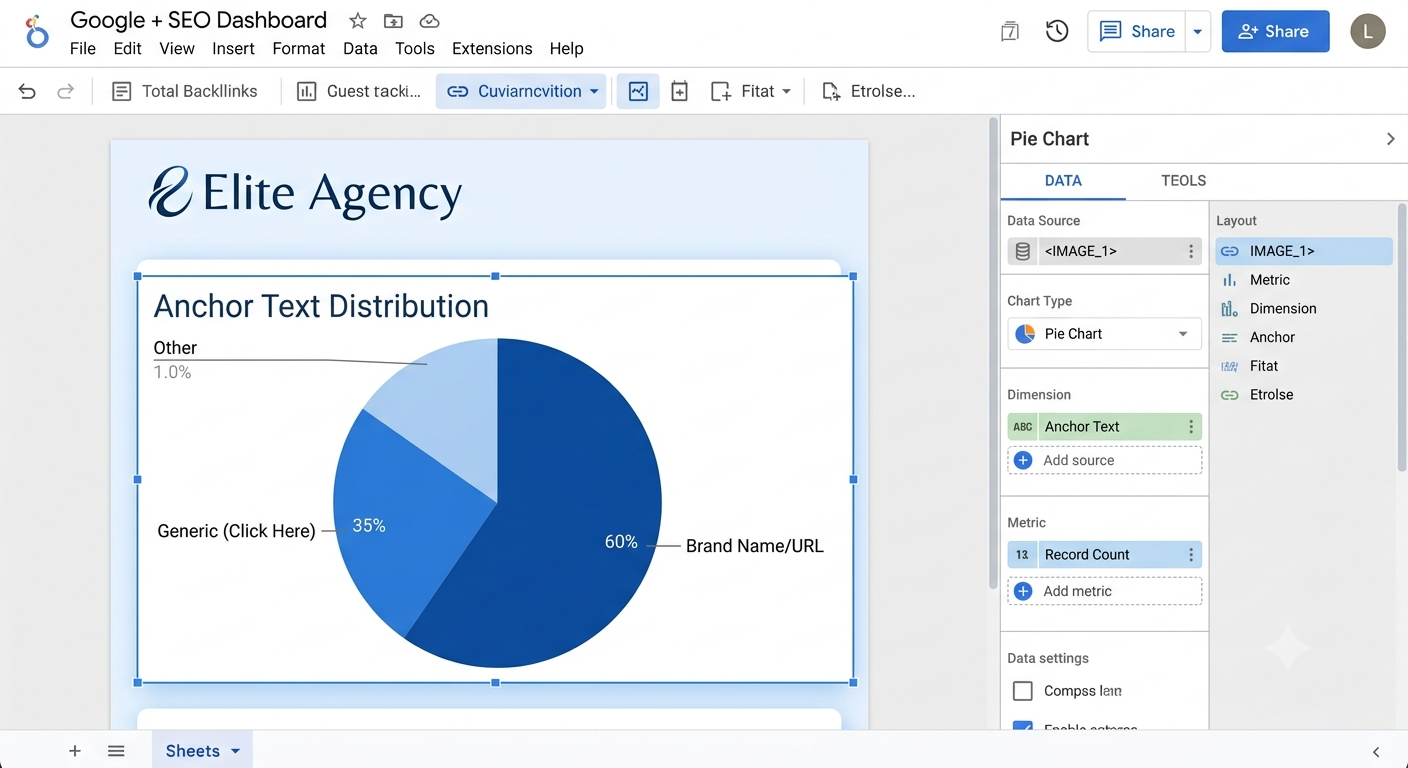This screenshot has width=1408, height=768.
Task: Select Dimension in Layout list
Action: (x=1303, y=309)
